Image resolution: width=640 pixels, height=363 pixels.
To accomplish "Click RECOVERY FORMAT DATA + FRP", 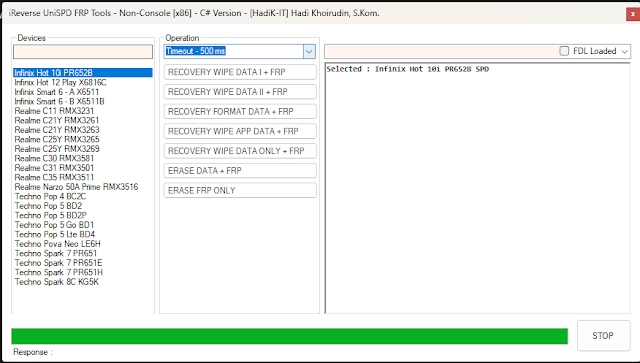I will [x=240, y=111].
